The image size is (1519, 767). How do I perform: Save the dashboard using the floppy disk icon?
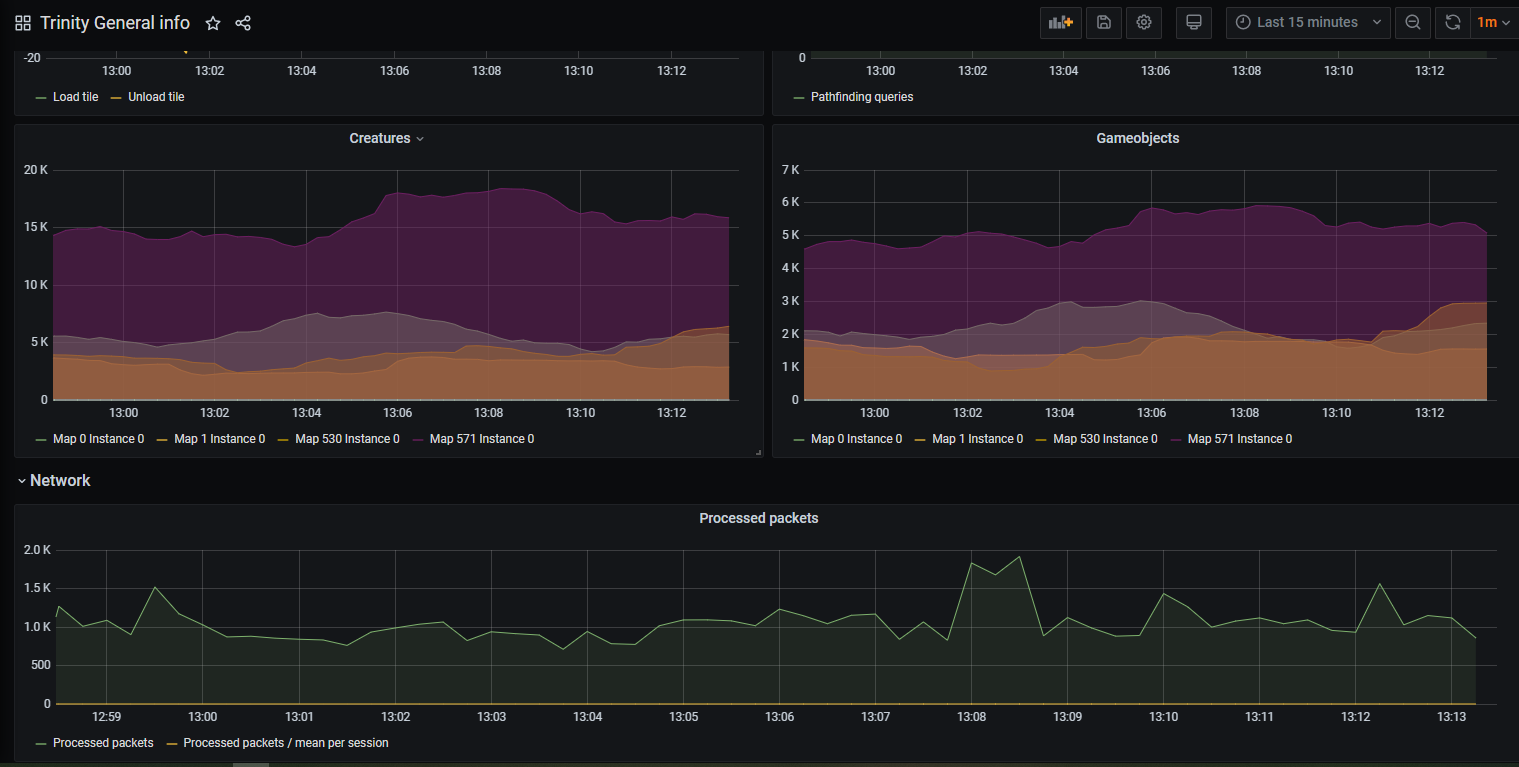1104,22
